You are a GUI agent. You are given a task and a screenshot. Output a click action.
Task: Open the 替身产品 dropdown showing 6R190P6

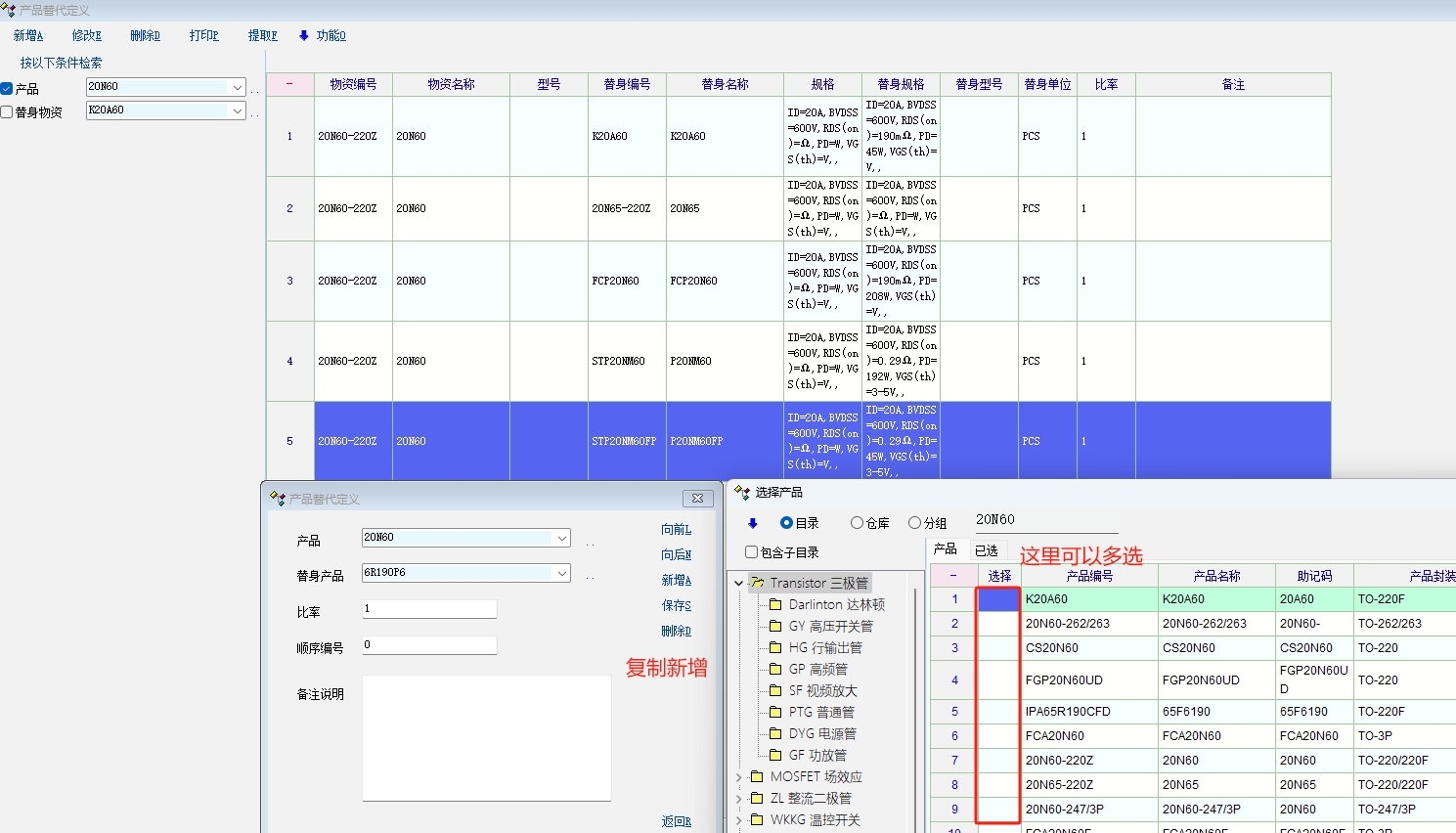click(562, 573)
